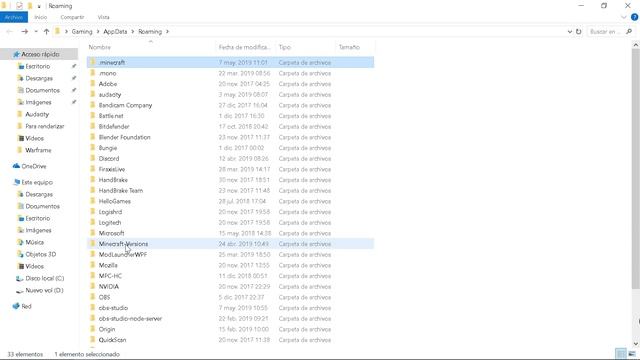Click the Bandicam Company folder icon
This screenshot has width=640, height=360.
pyautogui.click(x=93, y=105)
